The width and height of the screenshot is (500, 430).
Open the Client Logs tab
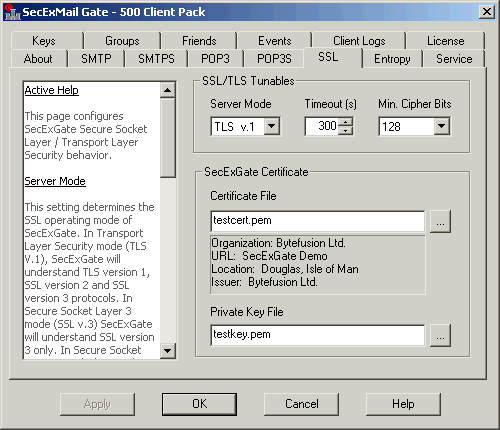pyautogui.click(x=359, y=41)
